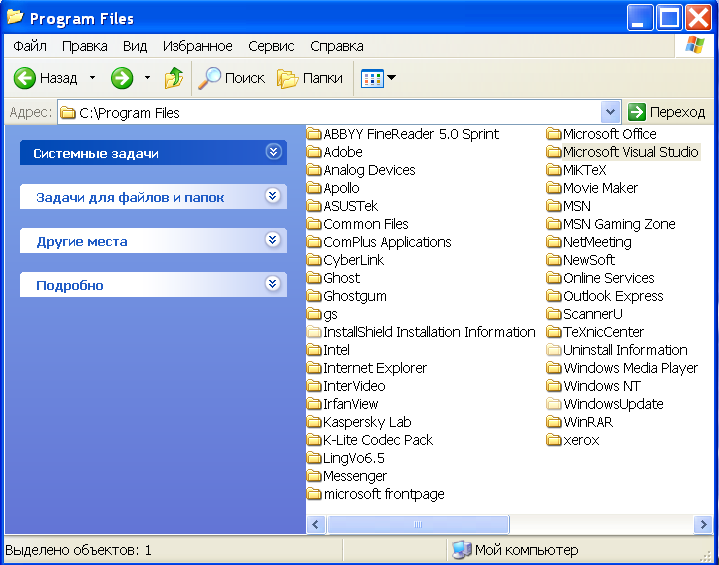Select the Messenger folder name
The image size is (719, 565).
(x=355, y=476)
